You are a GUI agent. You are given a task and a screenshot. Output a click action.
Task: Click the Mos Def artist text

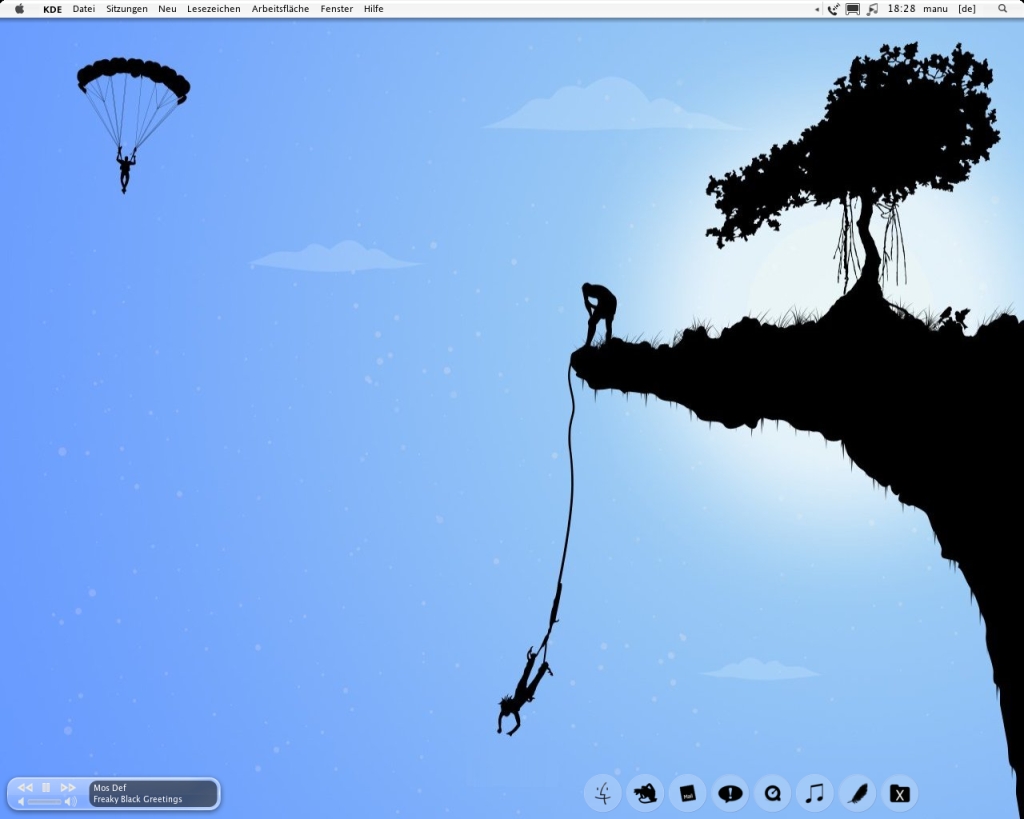tap(110, 788)
